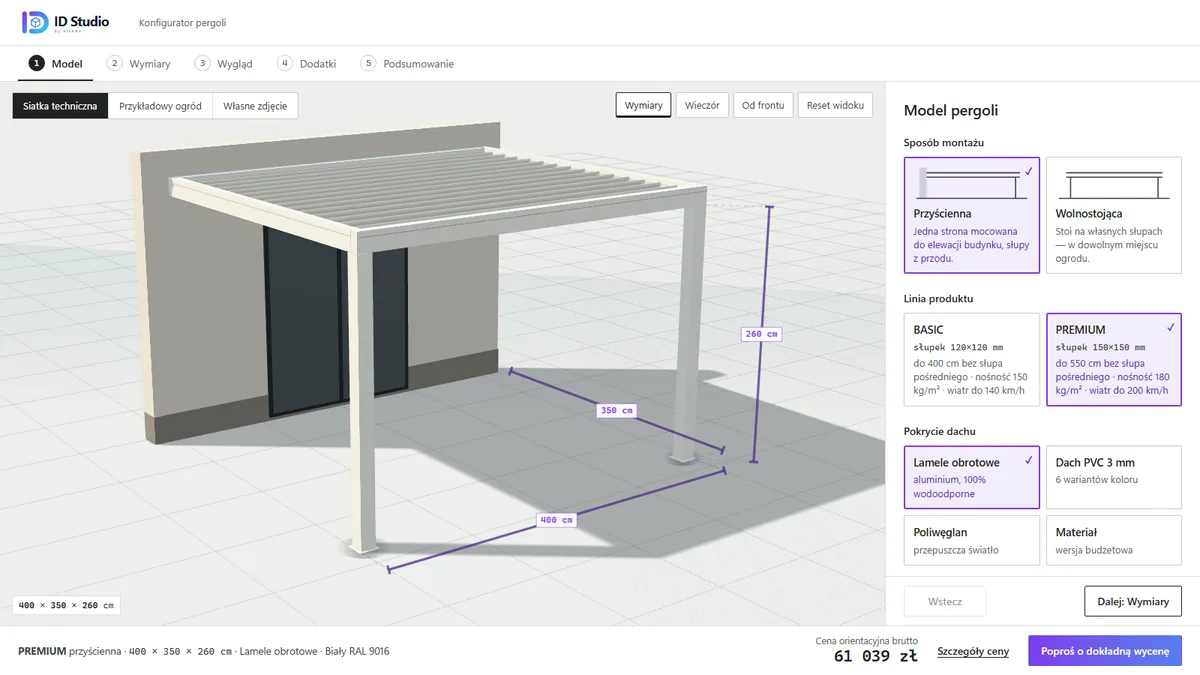
Task: Click the Linia produktu section label
Action: [939, 298]
